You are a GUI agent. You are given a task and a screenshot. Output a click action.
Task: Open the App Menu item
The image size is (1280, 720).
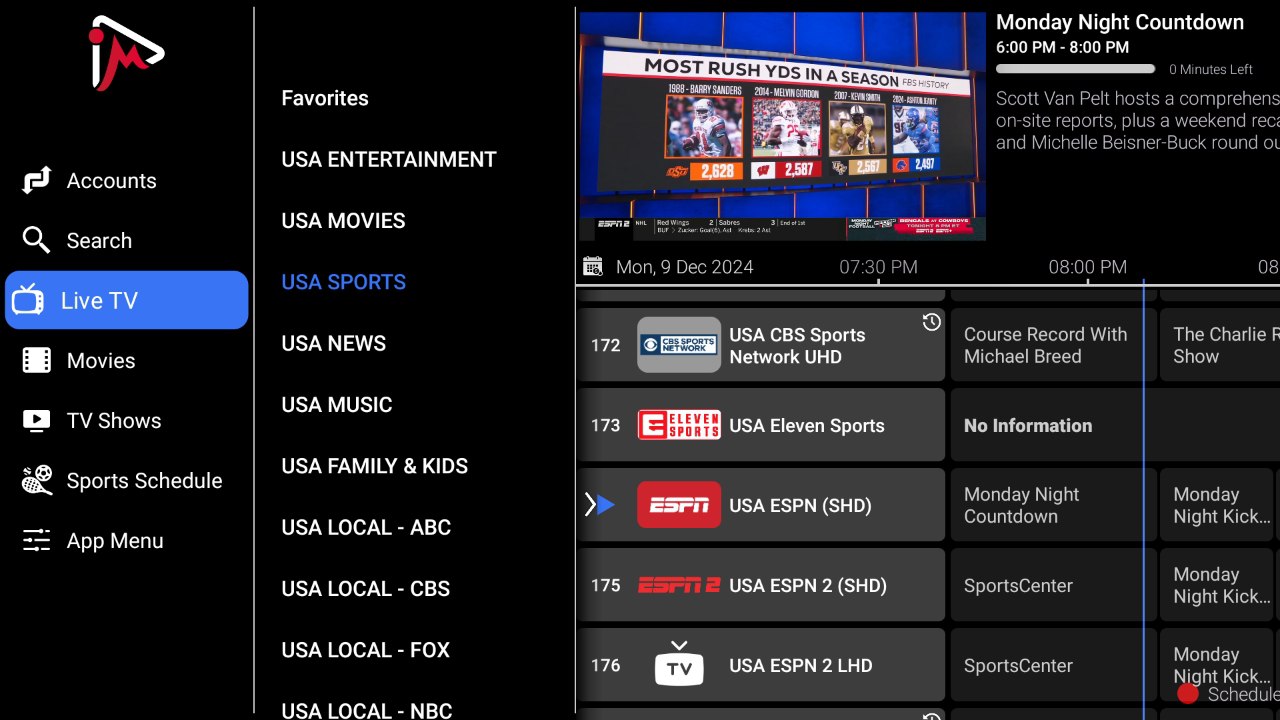click(127, 541)
